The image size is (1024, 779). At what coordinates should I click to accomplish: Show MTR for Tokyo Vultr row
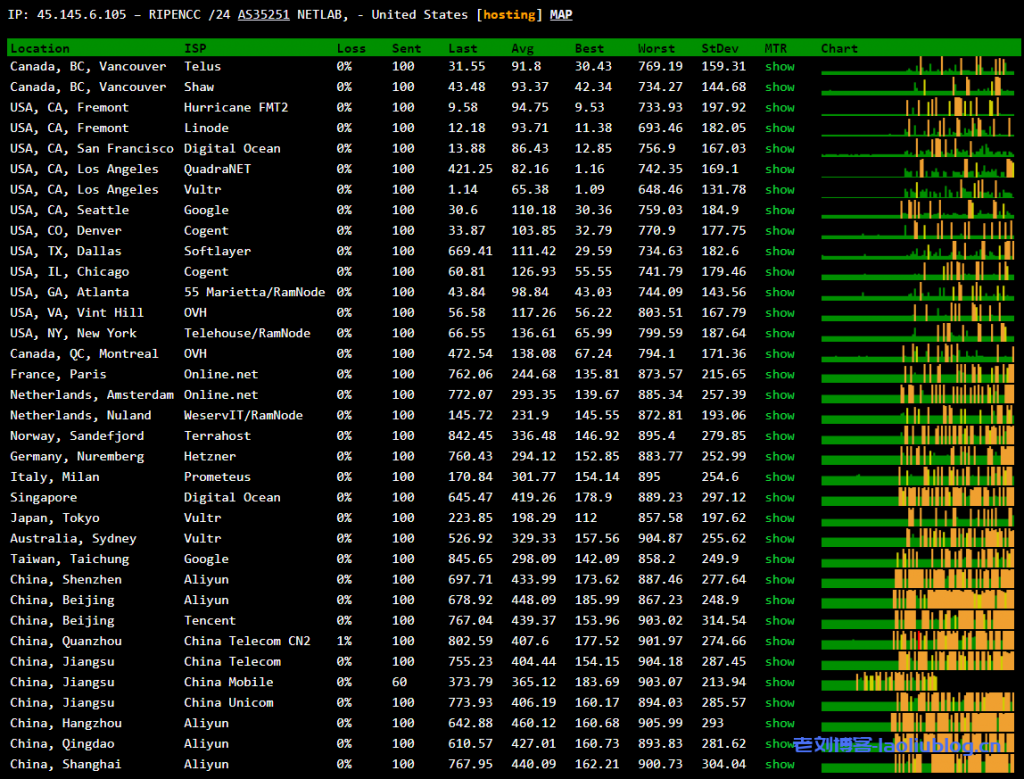[779, 518]
